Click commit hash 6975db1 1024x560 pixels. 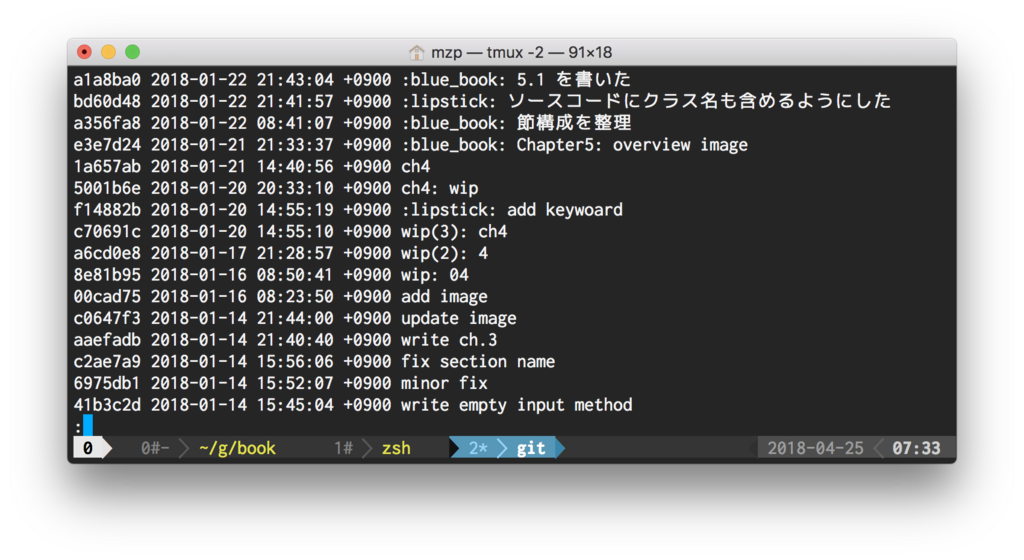[107, 383]
